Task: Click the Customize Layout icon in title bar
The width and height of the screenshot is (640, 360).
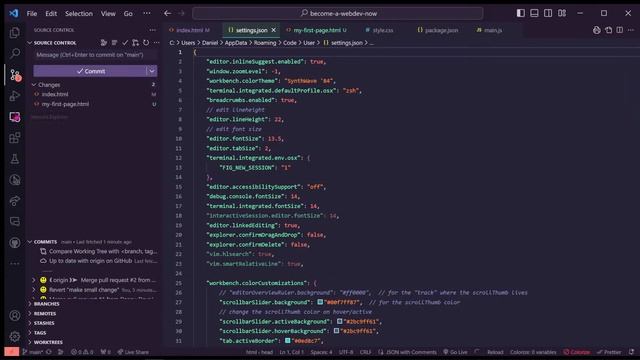Action: (x=562, y=13)
